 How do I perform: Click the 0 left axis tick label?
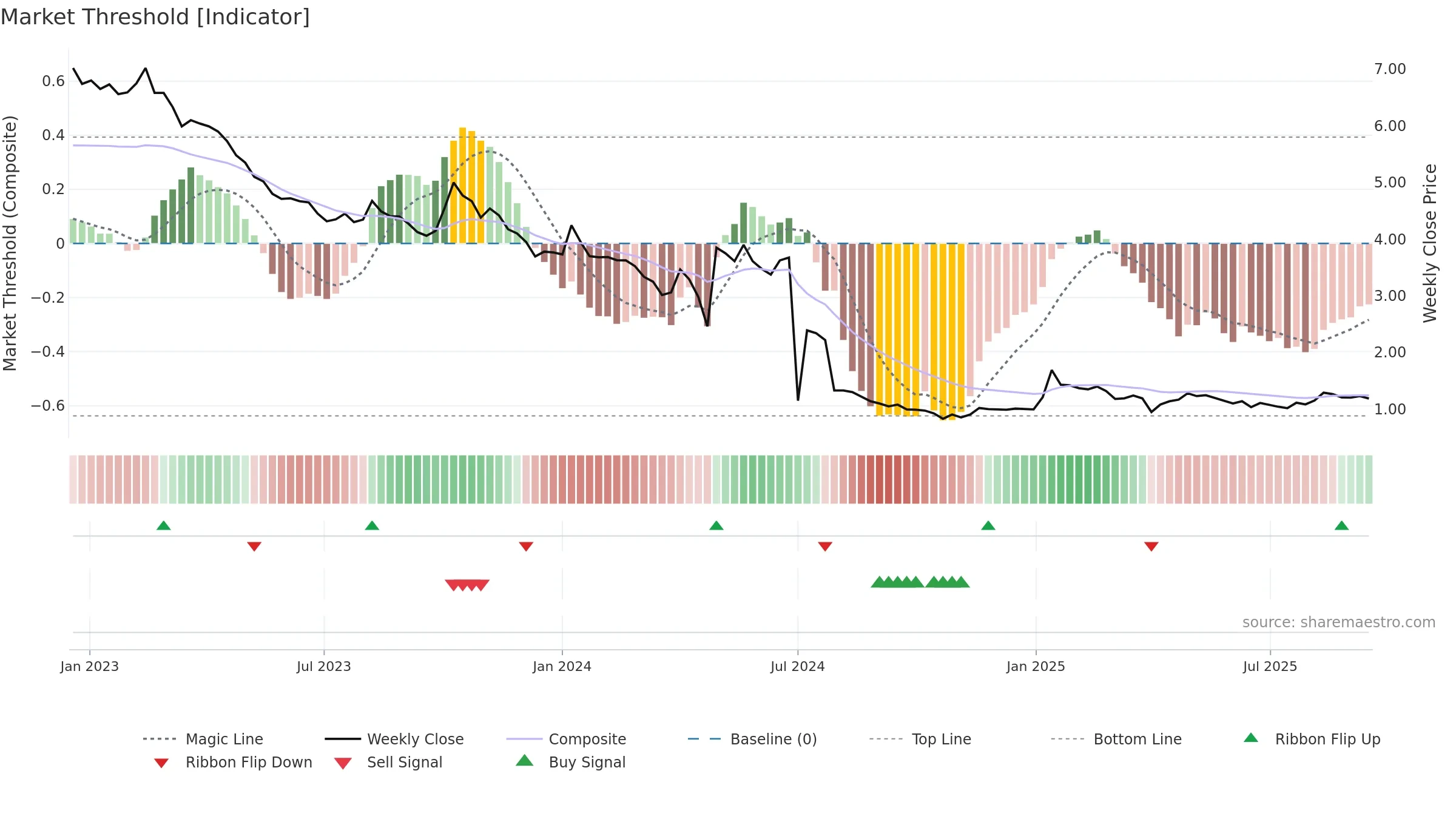tap(60, 244)
